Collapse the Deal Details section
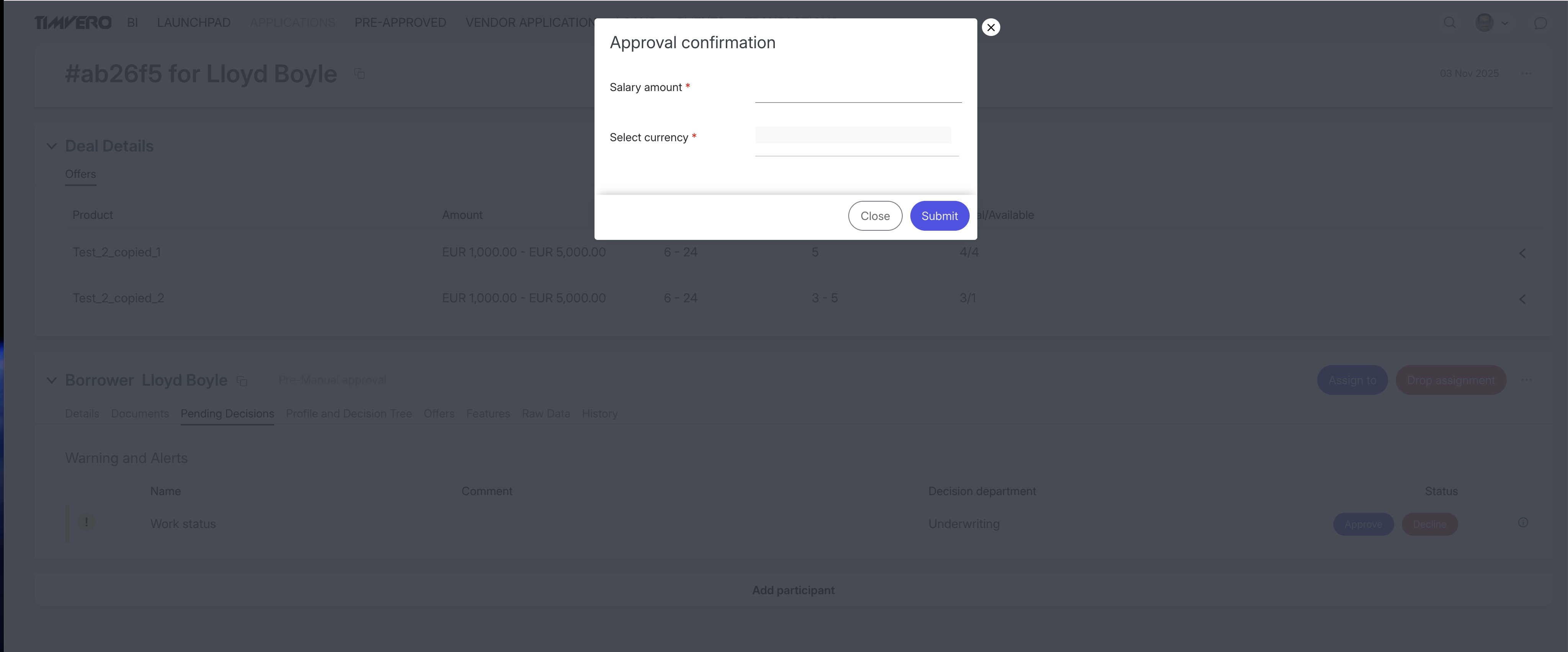This screenshot has height=652, width=1568. 52,146
